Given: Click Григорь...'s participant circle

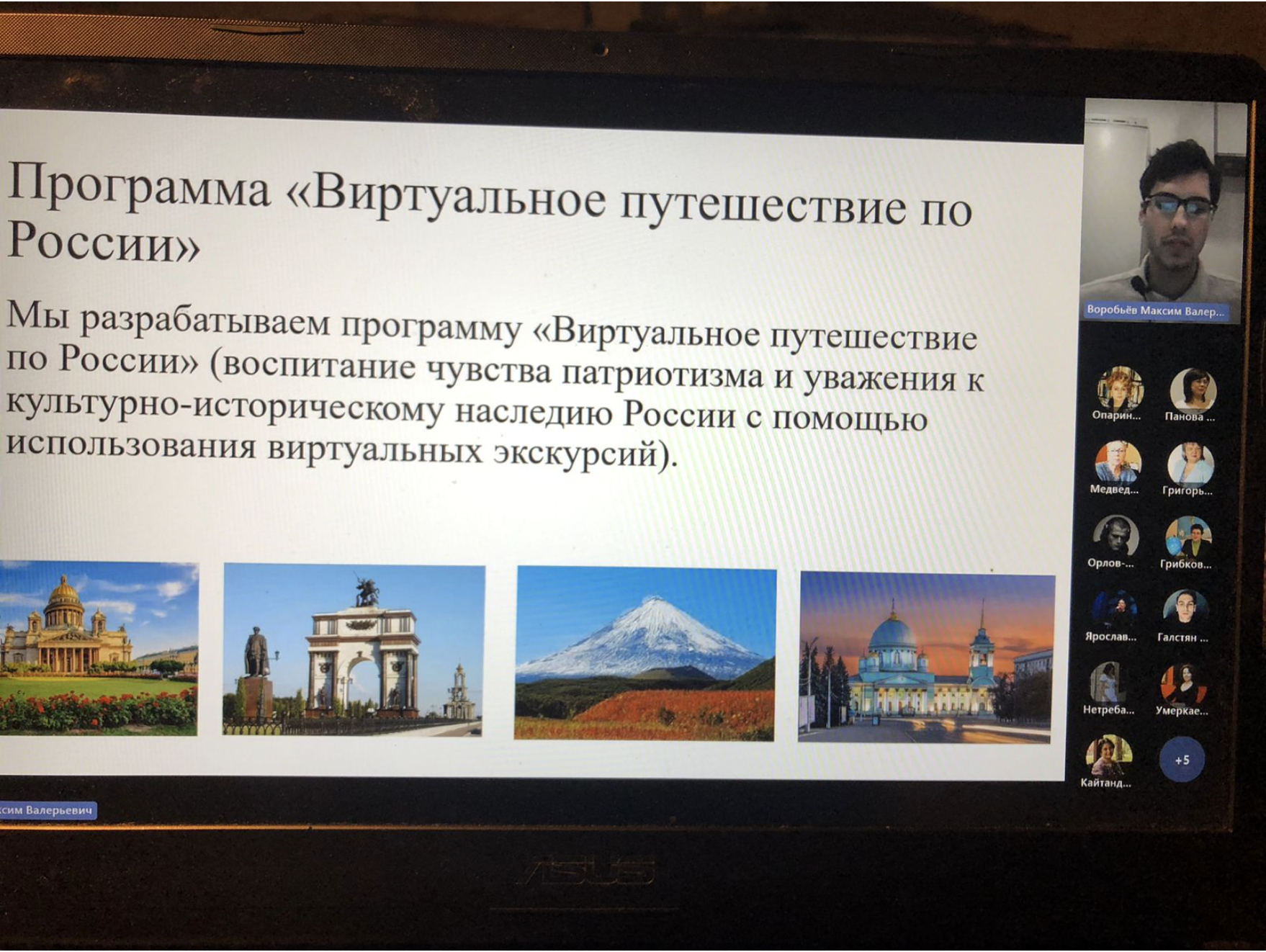Looking at the screenshot, I should pos(1191,464).
